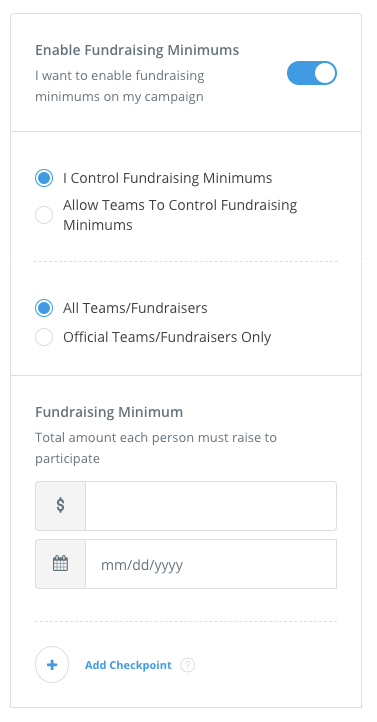Click the I want to enable description text
Viewport: 377px width, 722px height.
[120, 86]
